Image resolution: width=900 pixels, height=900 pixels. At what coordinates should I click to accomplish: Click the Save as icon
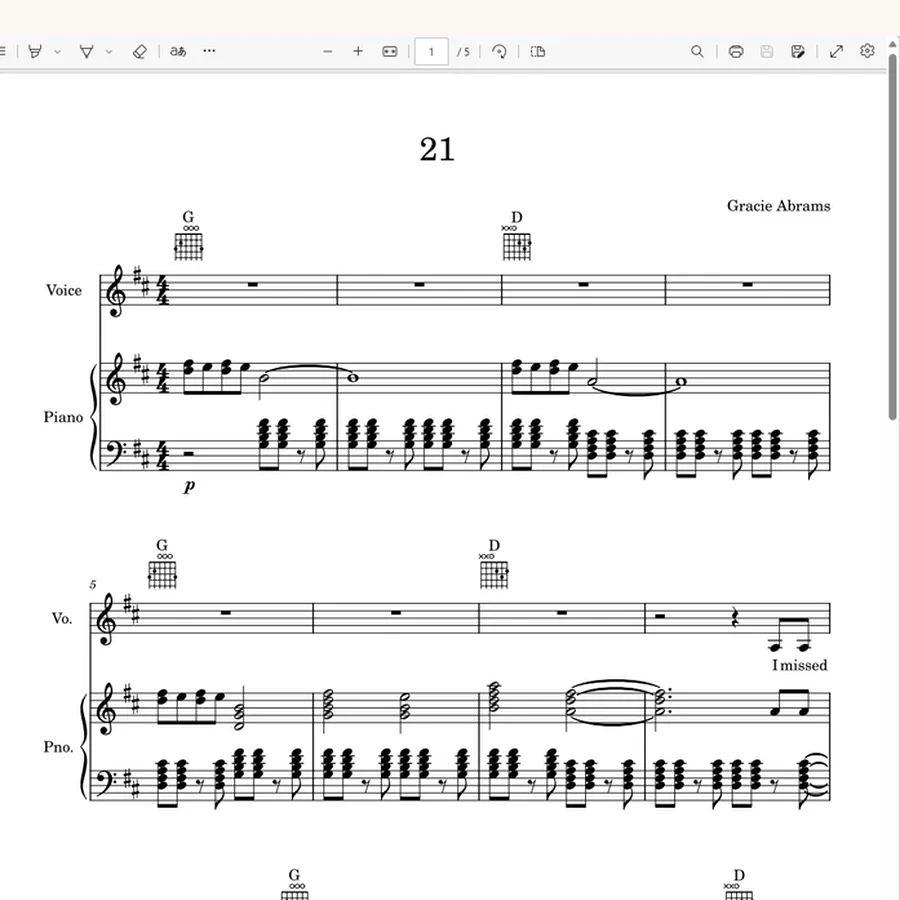(798, 52)
